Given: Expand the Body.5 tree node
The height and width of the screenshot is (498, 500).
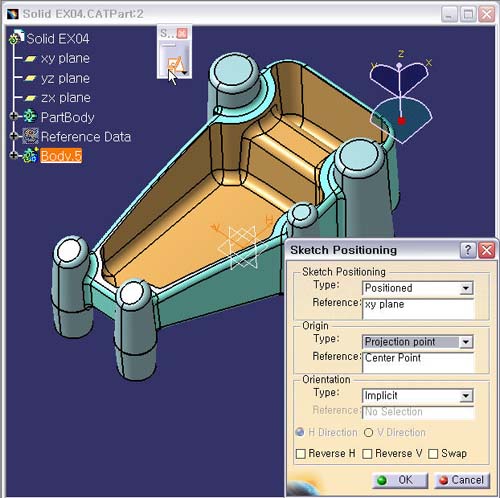Looking at the screenshot, I should pyautogui.click(x=14, y=155).
